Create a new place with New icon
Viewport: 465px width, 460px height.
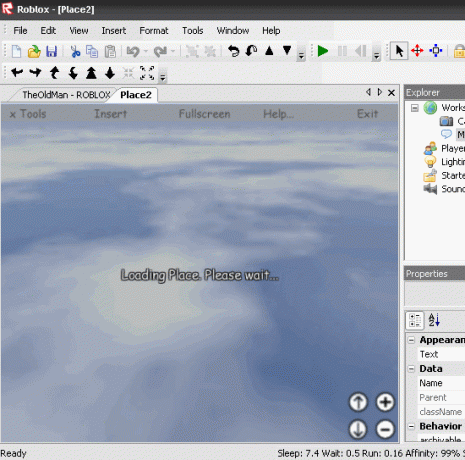[16, 52]
